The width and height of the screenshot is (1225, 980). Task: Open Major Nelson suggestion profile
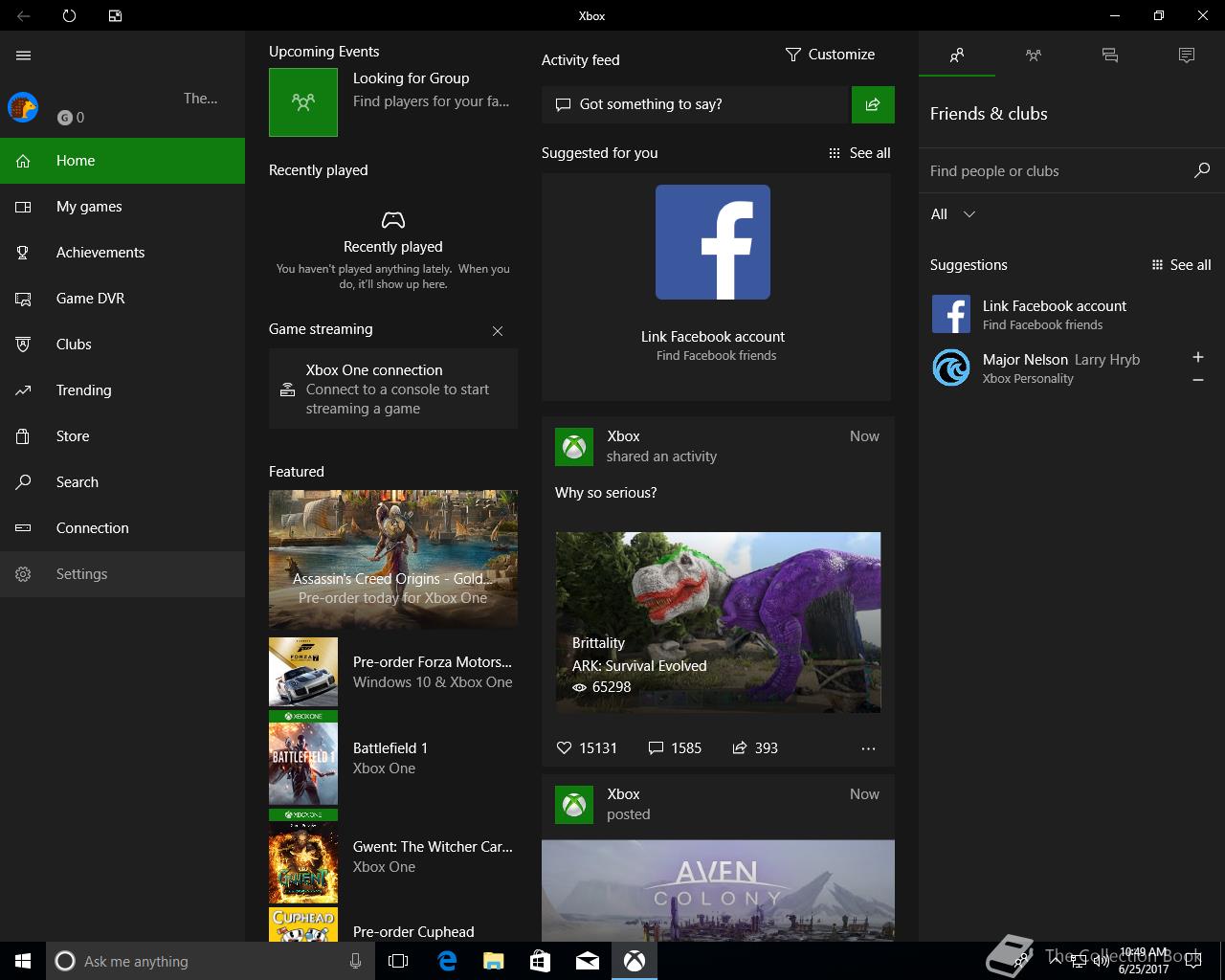(1053, 367)
